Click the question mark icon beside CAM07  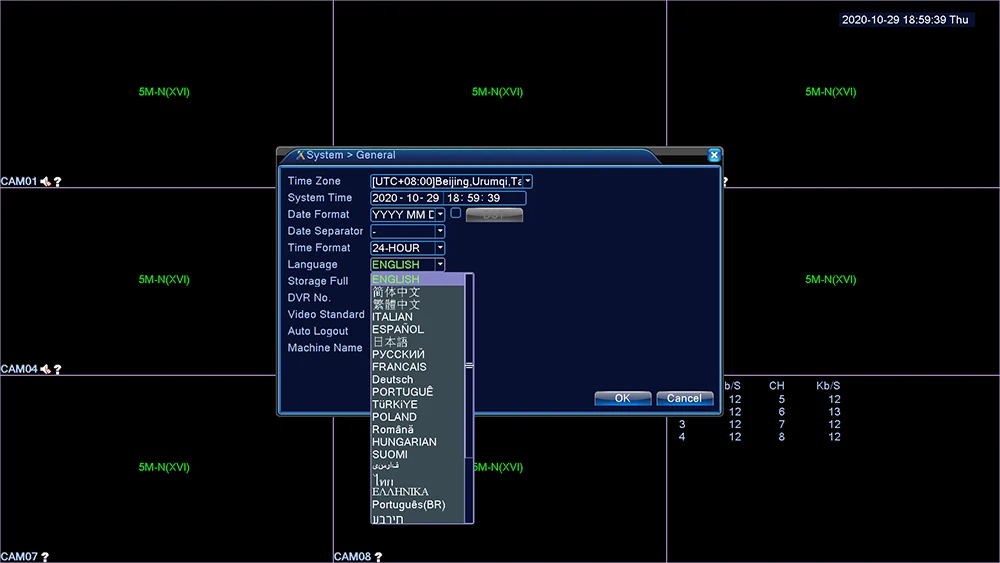(x=45, y=557)
